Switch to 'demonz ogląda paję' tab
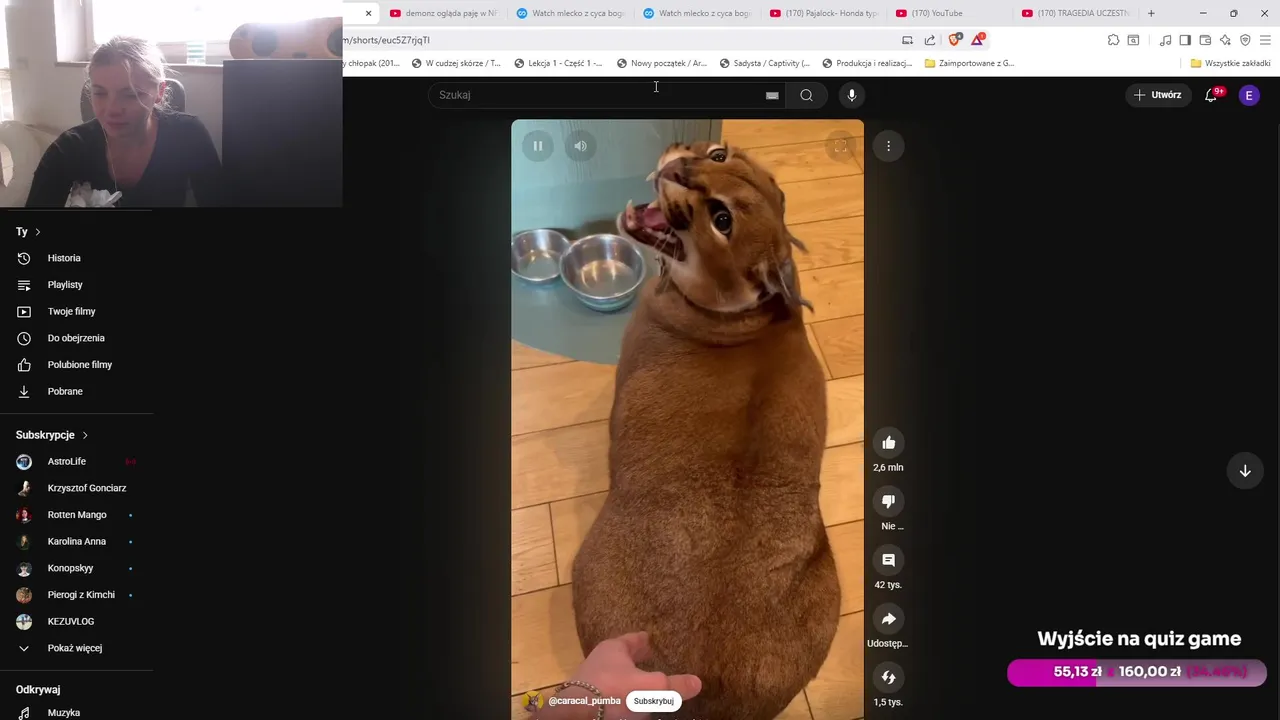 coord(443,13)
